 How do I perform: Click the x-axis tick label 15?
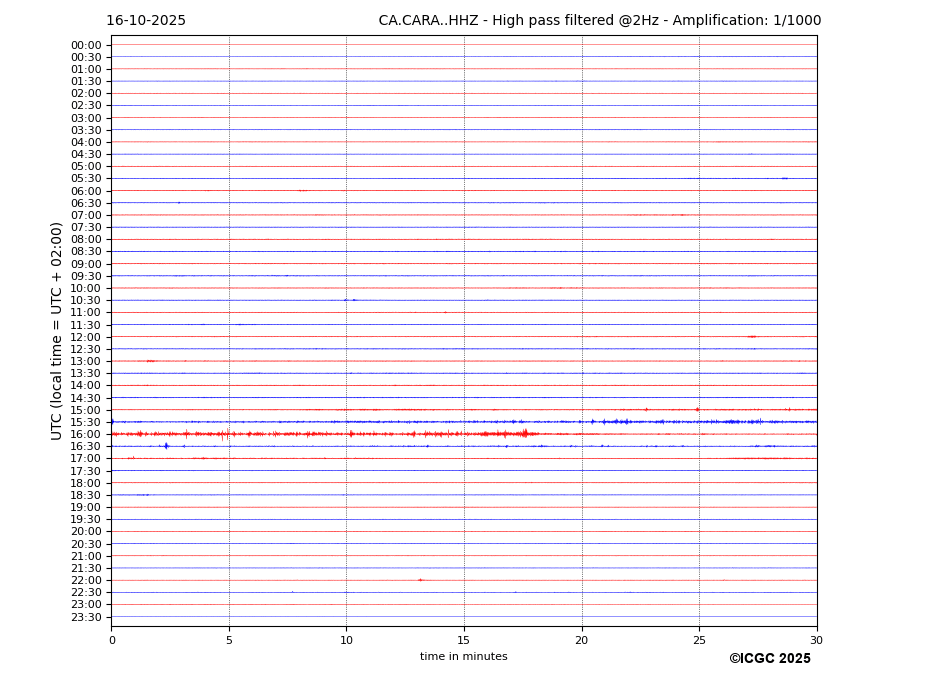click(x=464, y=640)
